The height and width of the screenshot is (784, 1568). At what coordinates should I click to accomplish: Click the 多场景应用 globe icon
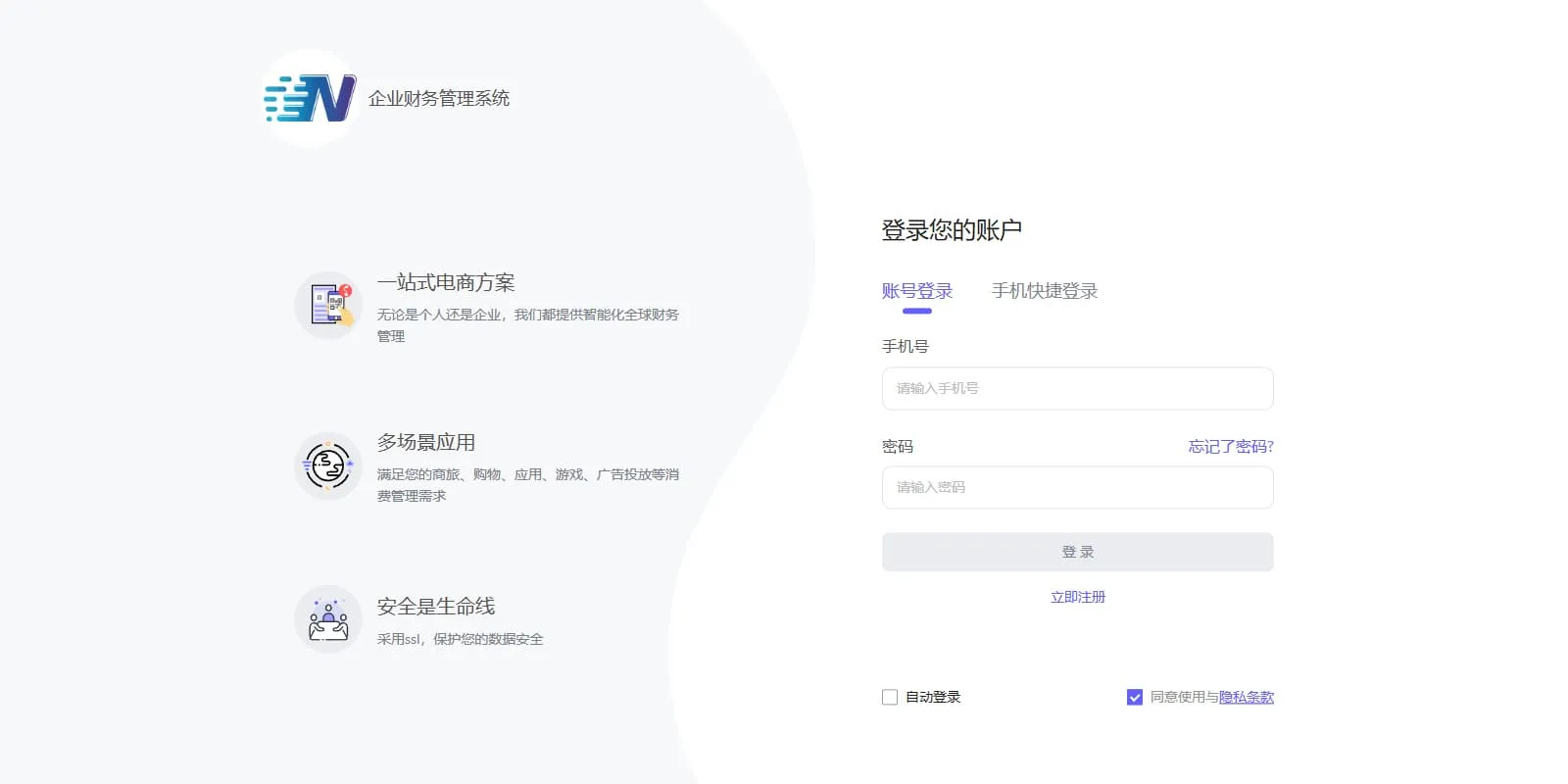point(328,465)
